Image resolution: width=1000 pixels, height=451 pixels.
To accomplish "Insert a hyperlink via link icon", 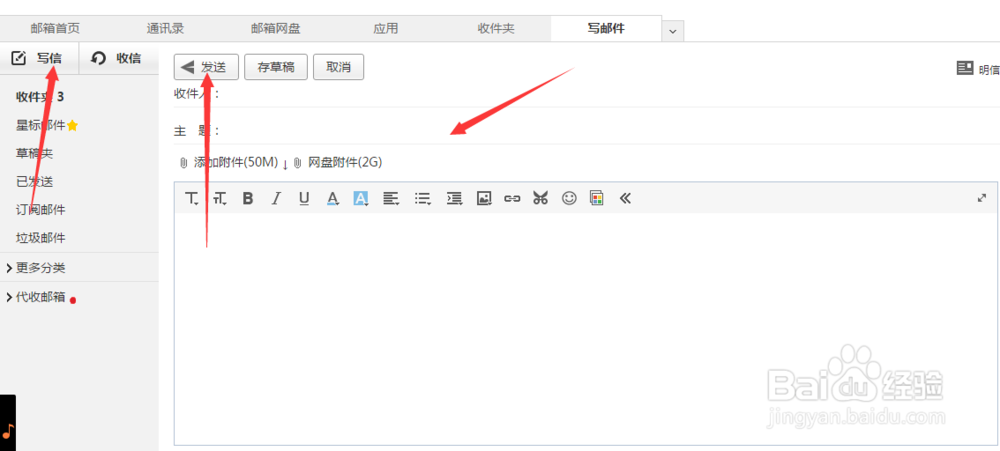I will click(x=512, y=198).
